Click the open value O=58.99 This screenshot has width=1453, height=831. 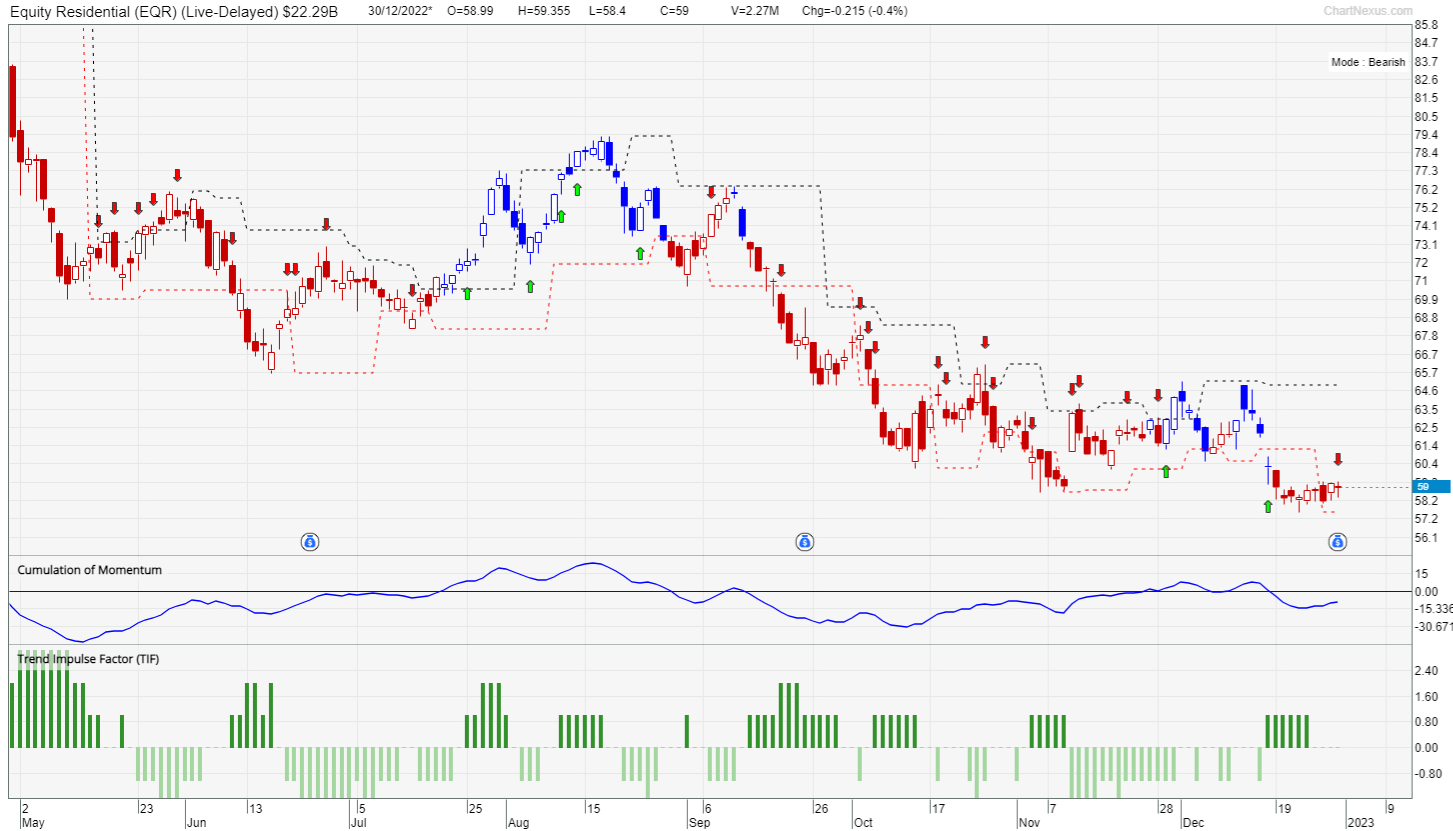pos(472,11)
